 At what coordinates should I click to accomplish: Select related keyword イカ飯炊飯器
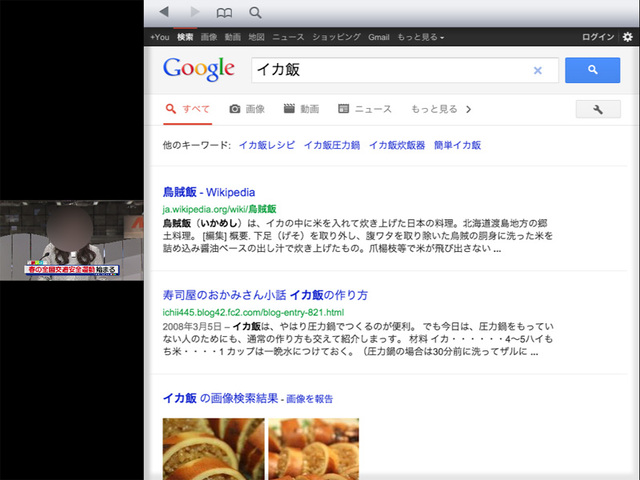pyautogui.click(x=397, y=145)
